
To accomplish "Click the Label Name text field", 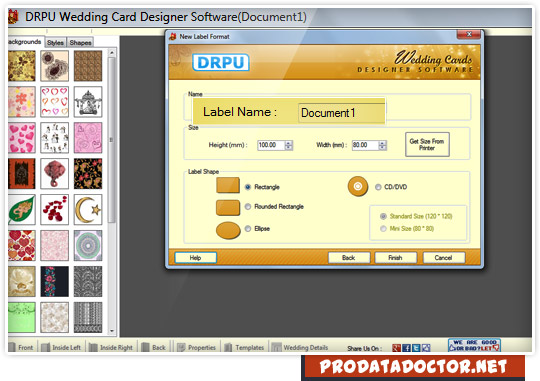I will click(x=341, y=113).
